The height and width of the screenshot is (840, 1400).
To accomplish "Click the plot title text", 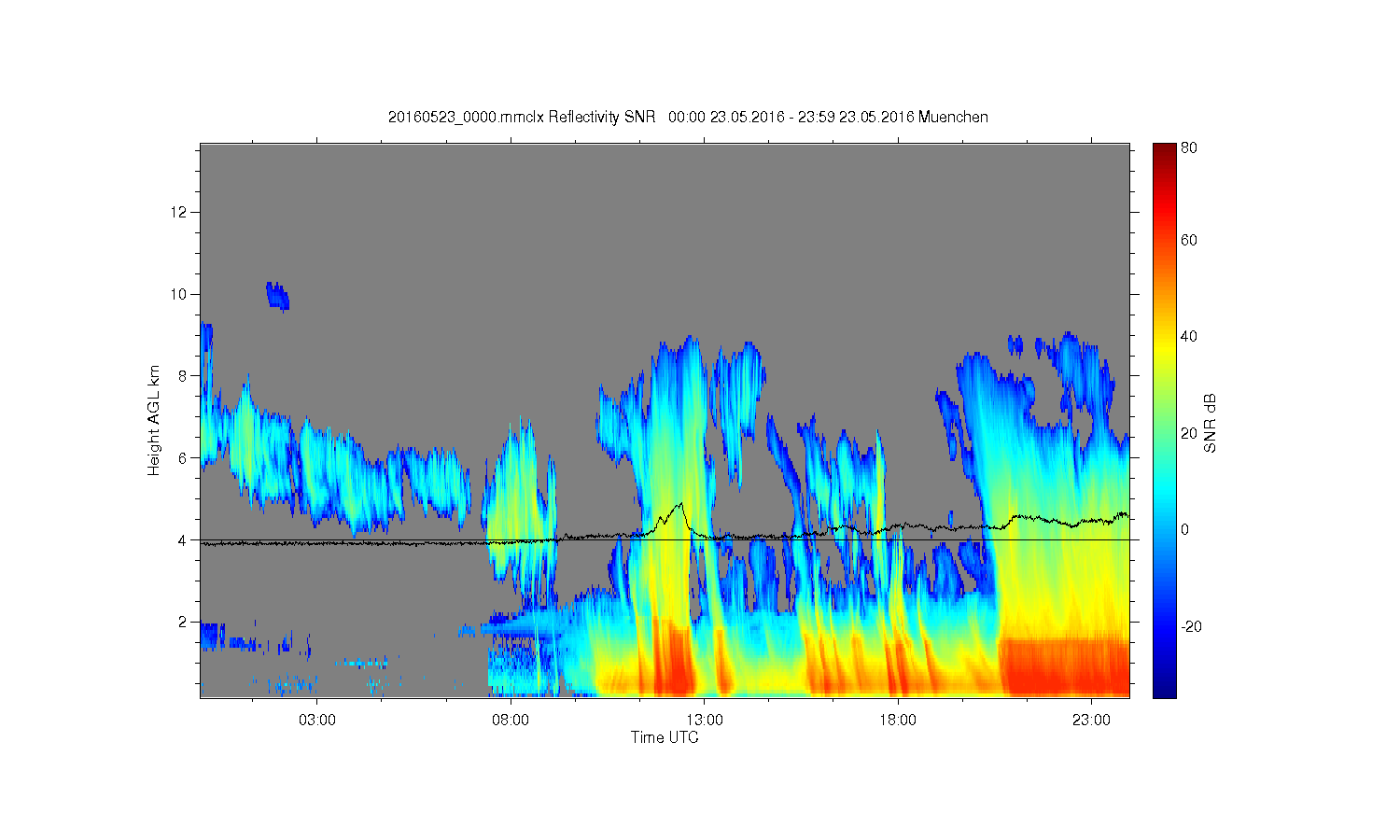I will pos(688,117).
